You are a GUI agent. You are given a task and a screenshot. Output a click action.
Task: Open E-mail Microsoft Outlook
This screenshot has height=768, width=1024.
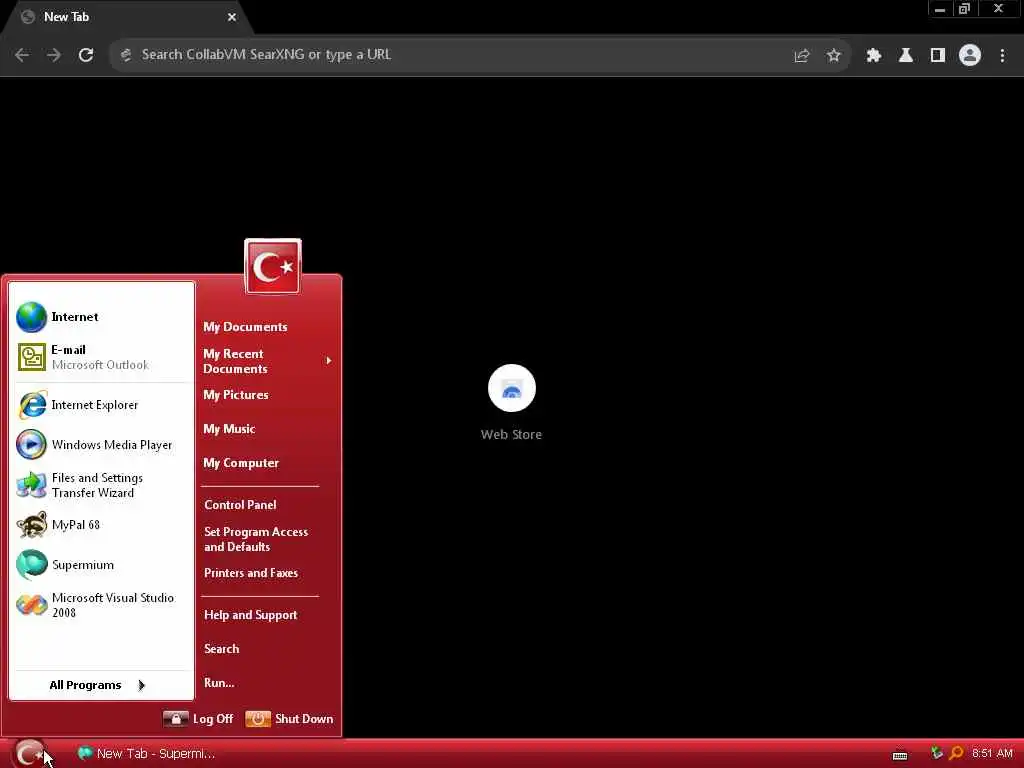click(x=102, y=357)
